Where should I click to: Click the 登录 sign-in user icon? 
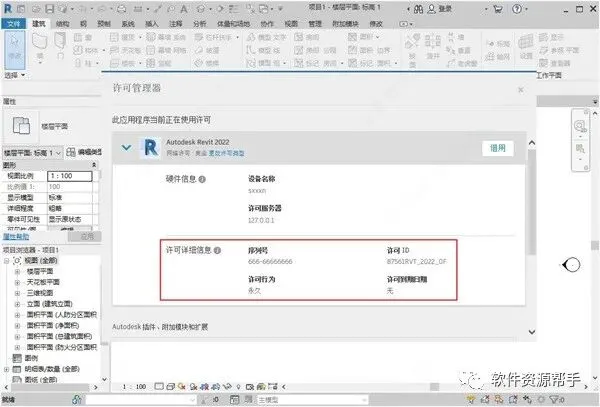[x=431, y=9]
